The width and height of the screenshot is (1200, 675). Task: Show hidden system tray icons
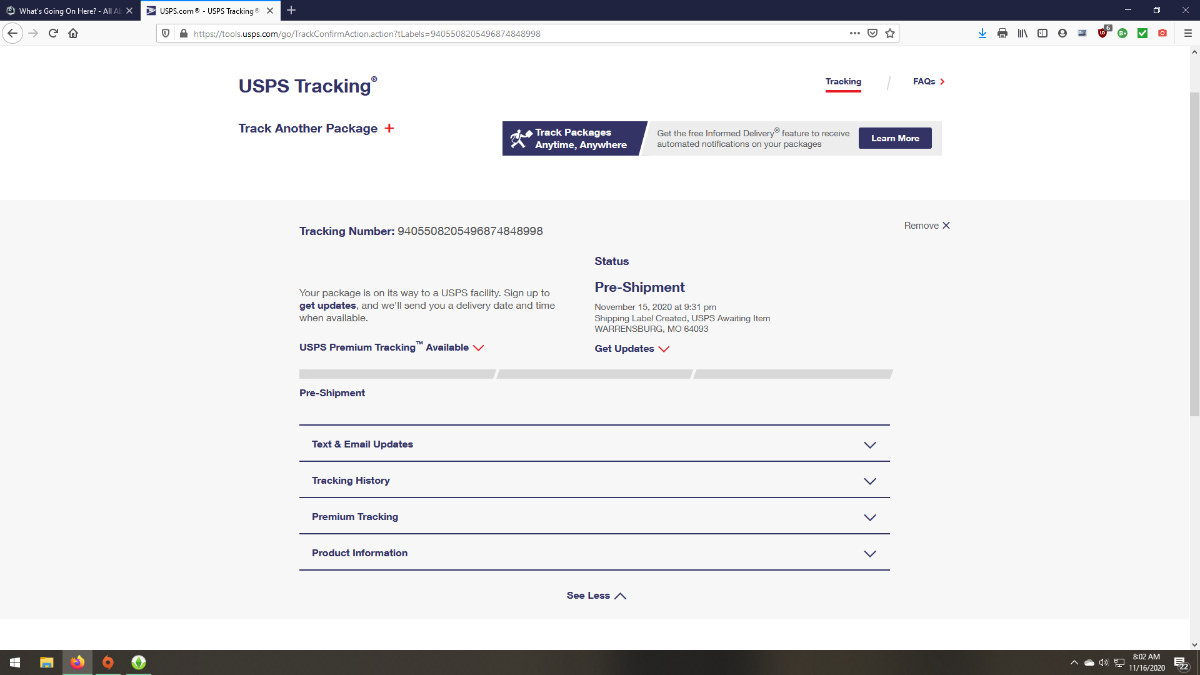pyautogui.click(x=1075, y=662)
